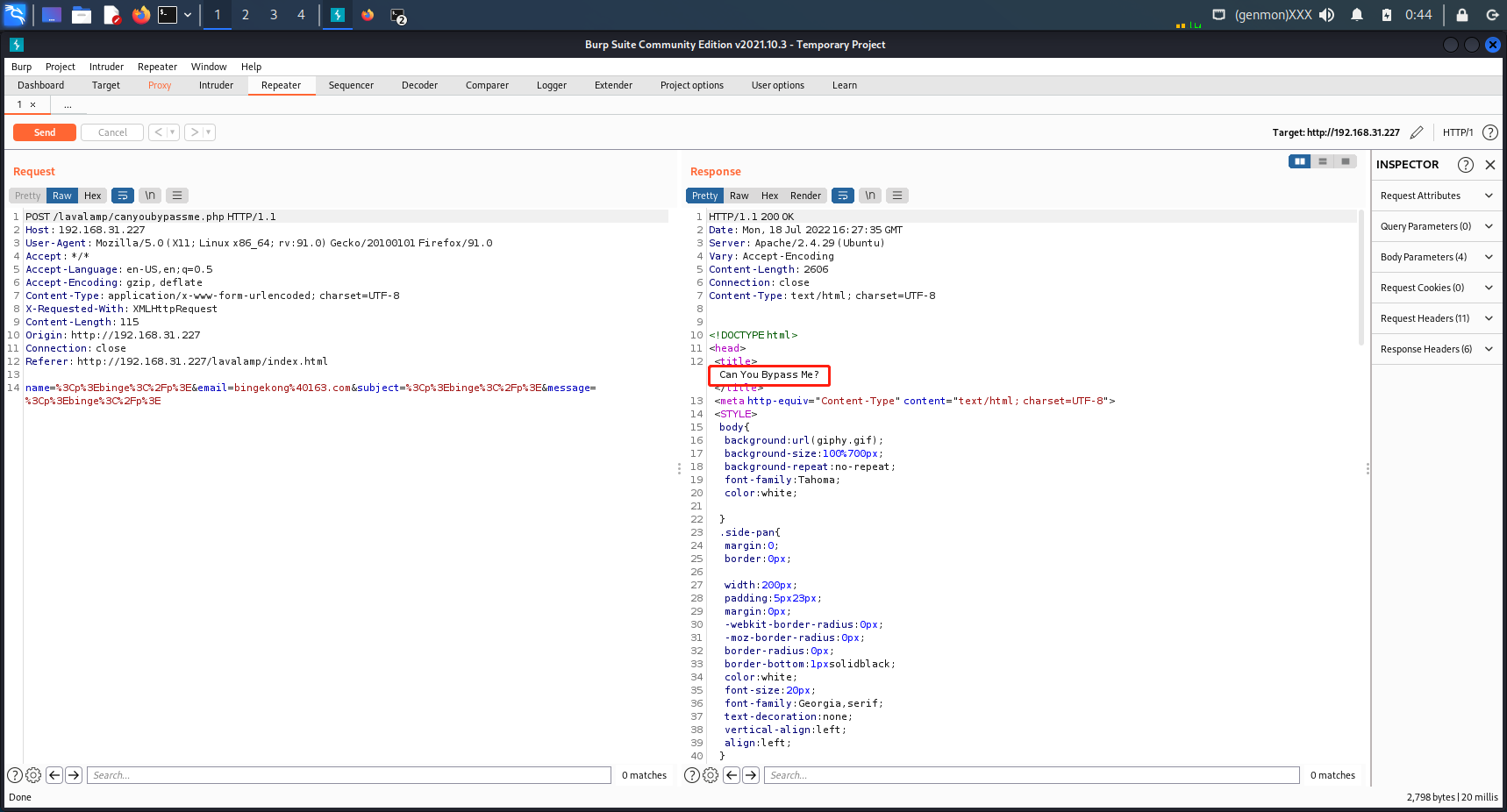Toggle response word wrap icon
The width and height of the screenshot is (1507, 812).
click(843, 196)
